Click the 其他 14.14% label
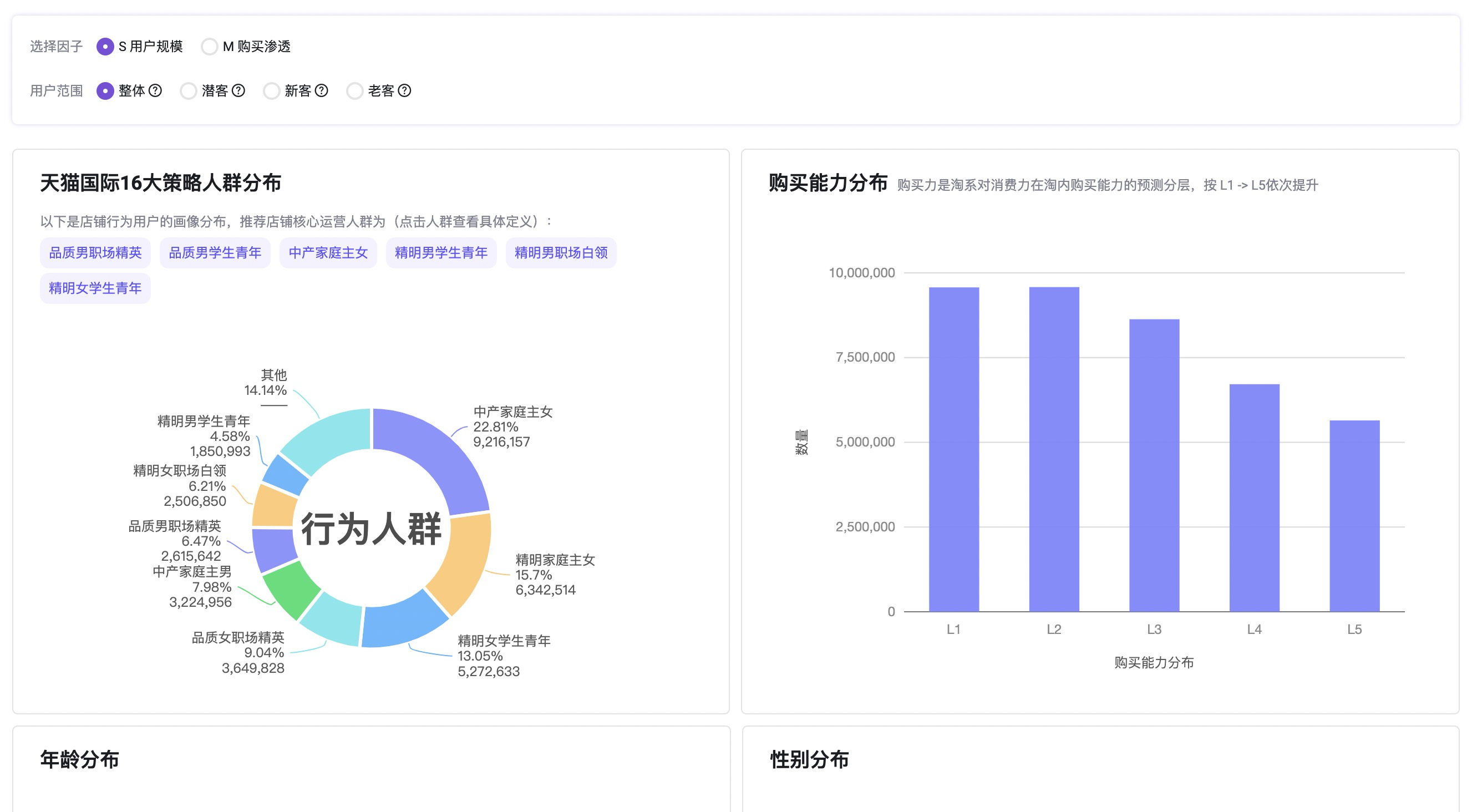Image resolution: width=1472 pixels, height=812 pixels. tap(266, 383)
